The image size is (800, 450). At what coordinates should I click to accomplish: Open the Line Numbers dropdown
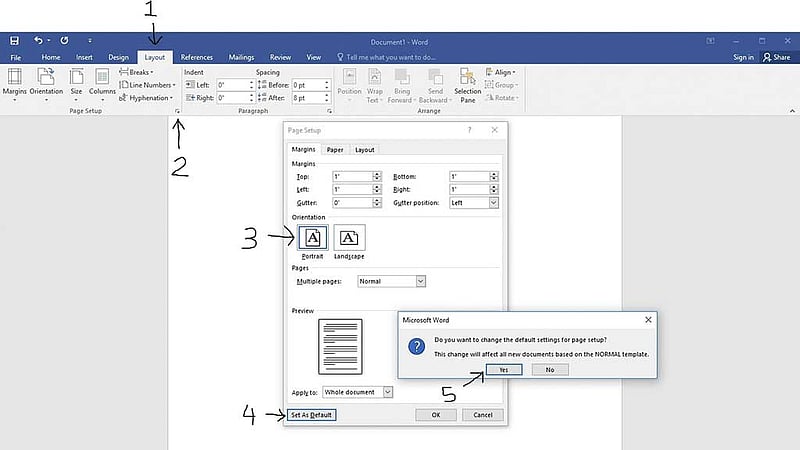coord(147,85)
